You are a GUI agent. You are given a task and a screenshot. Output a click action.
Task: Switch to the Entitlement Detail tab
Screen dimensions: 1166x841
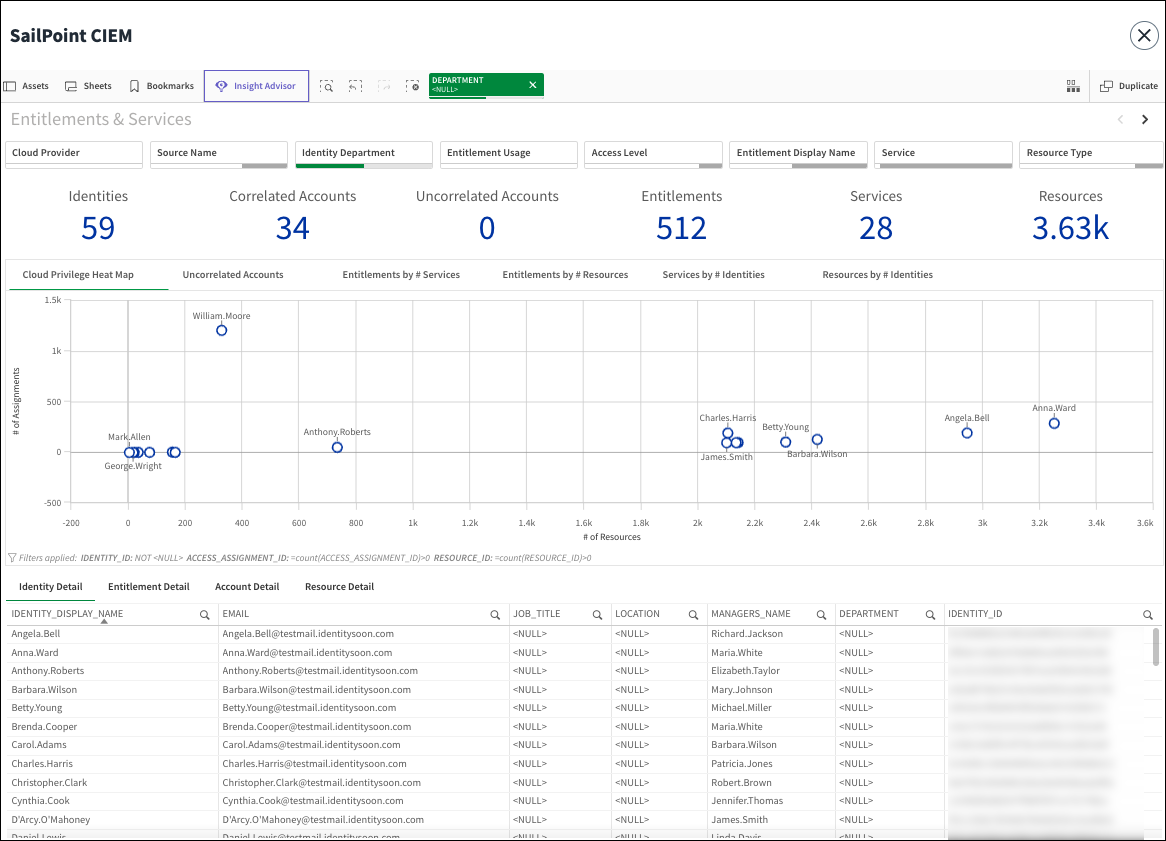click(149, 587)
